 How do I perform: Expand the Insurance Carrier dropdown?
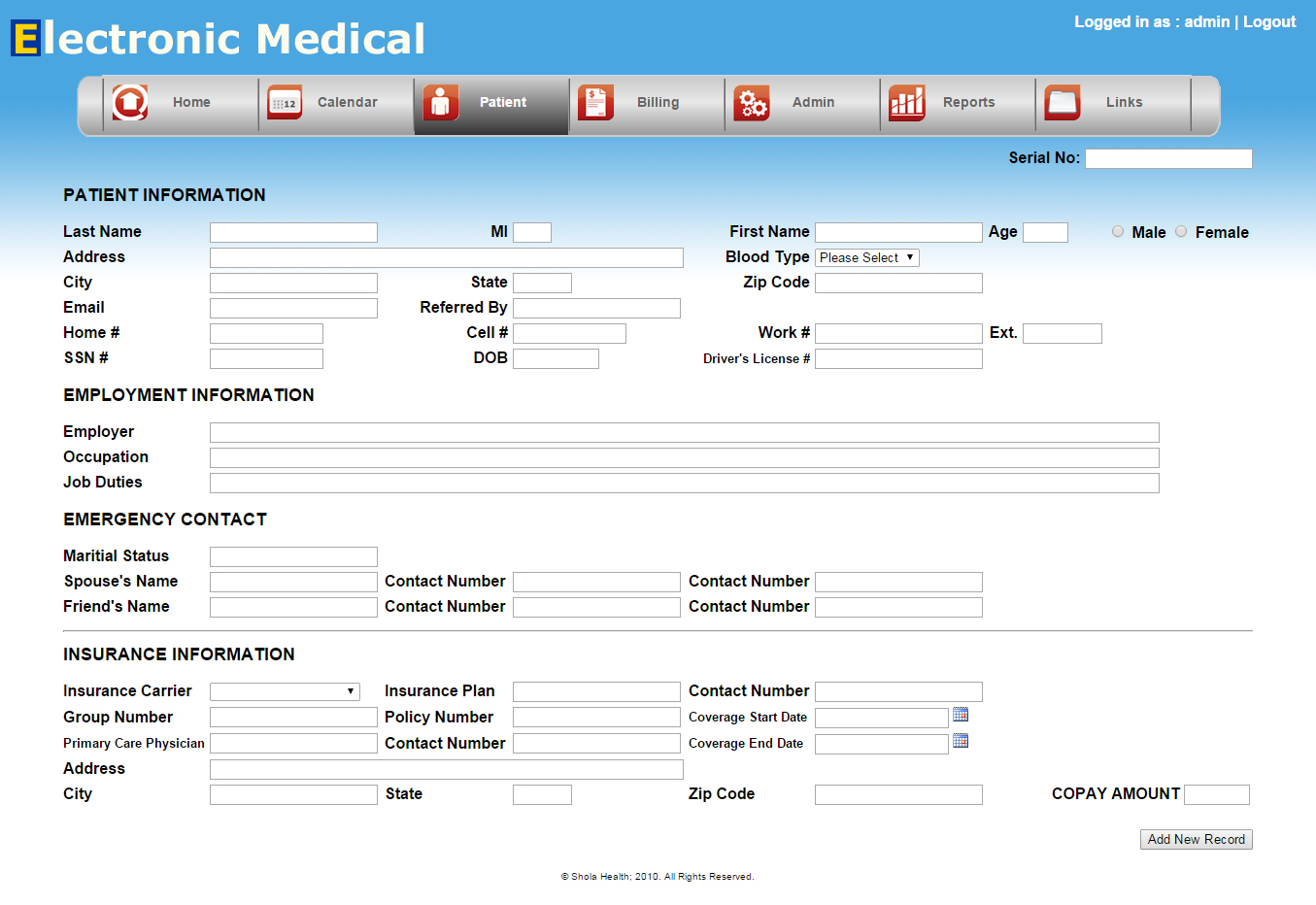[x=285, y=690]
